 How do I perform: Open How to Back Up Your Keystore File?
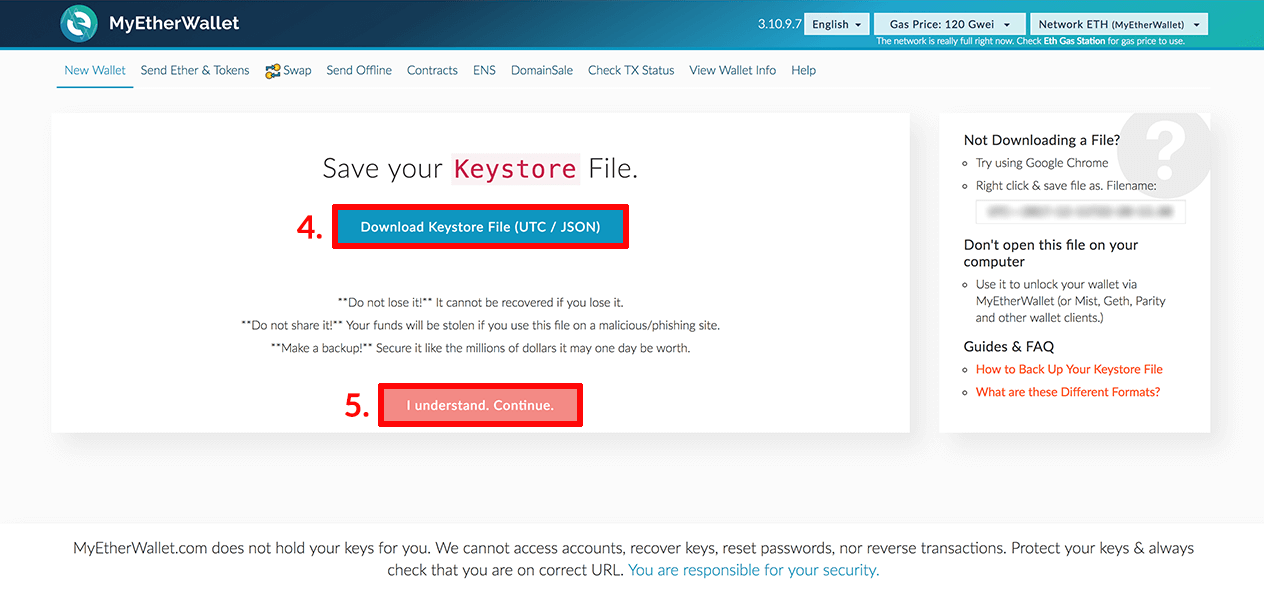1069,369
